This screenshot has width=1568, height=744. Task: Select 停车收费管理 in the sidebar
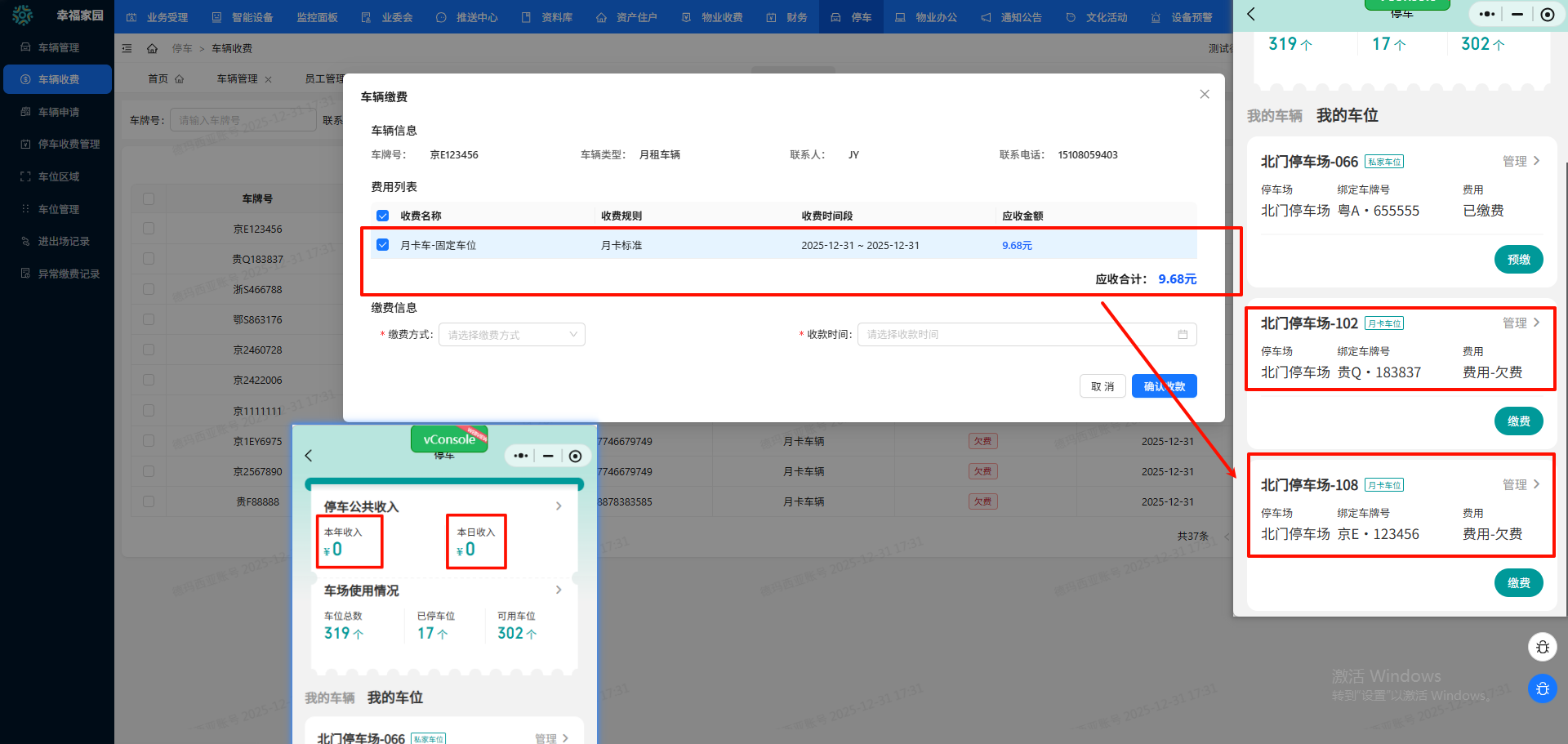click(x=69, y=145)
